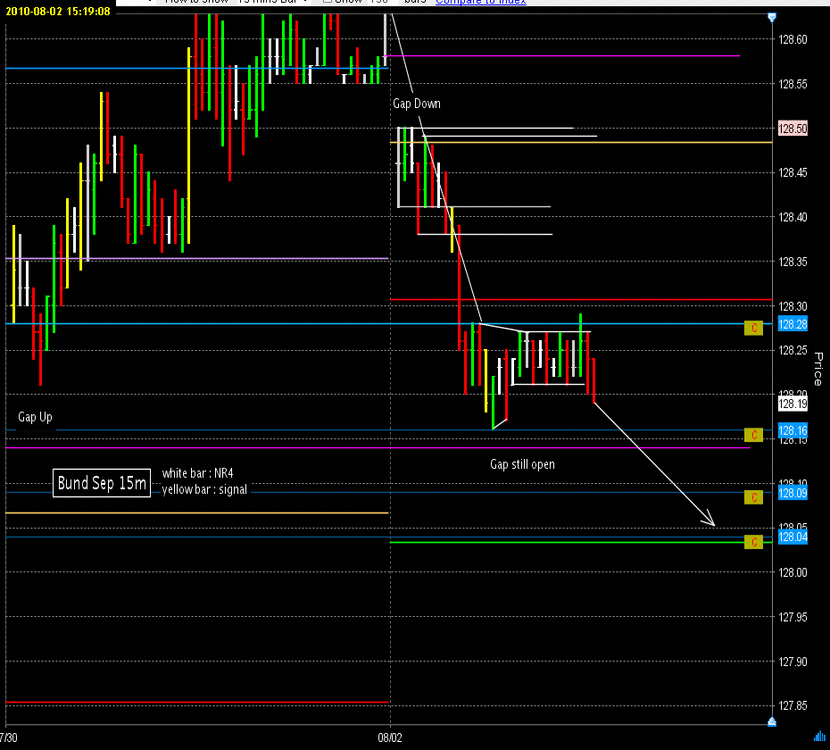Click the 128.45 price axis label

pyautogui.click(x=792, y=173)
